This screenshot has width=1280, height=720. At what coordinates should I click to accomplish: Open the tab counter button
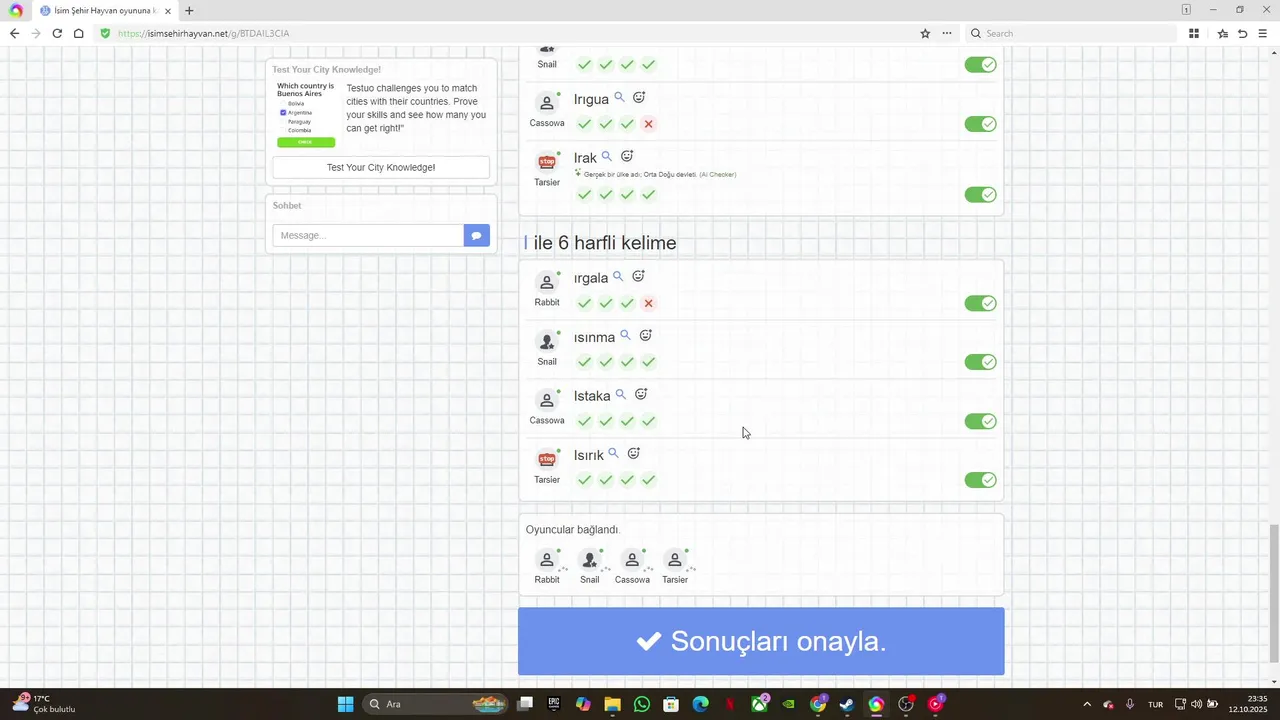click(1186, 10)
